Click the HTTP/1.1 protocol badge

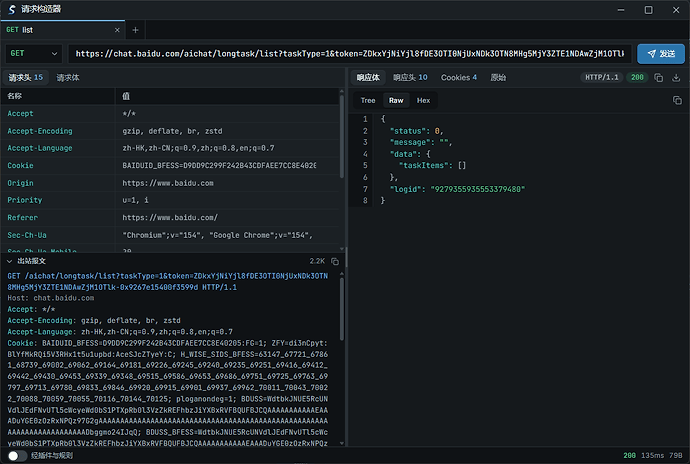click(x=602, y=77)
